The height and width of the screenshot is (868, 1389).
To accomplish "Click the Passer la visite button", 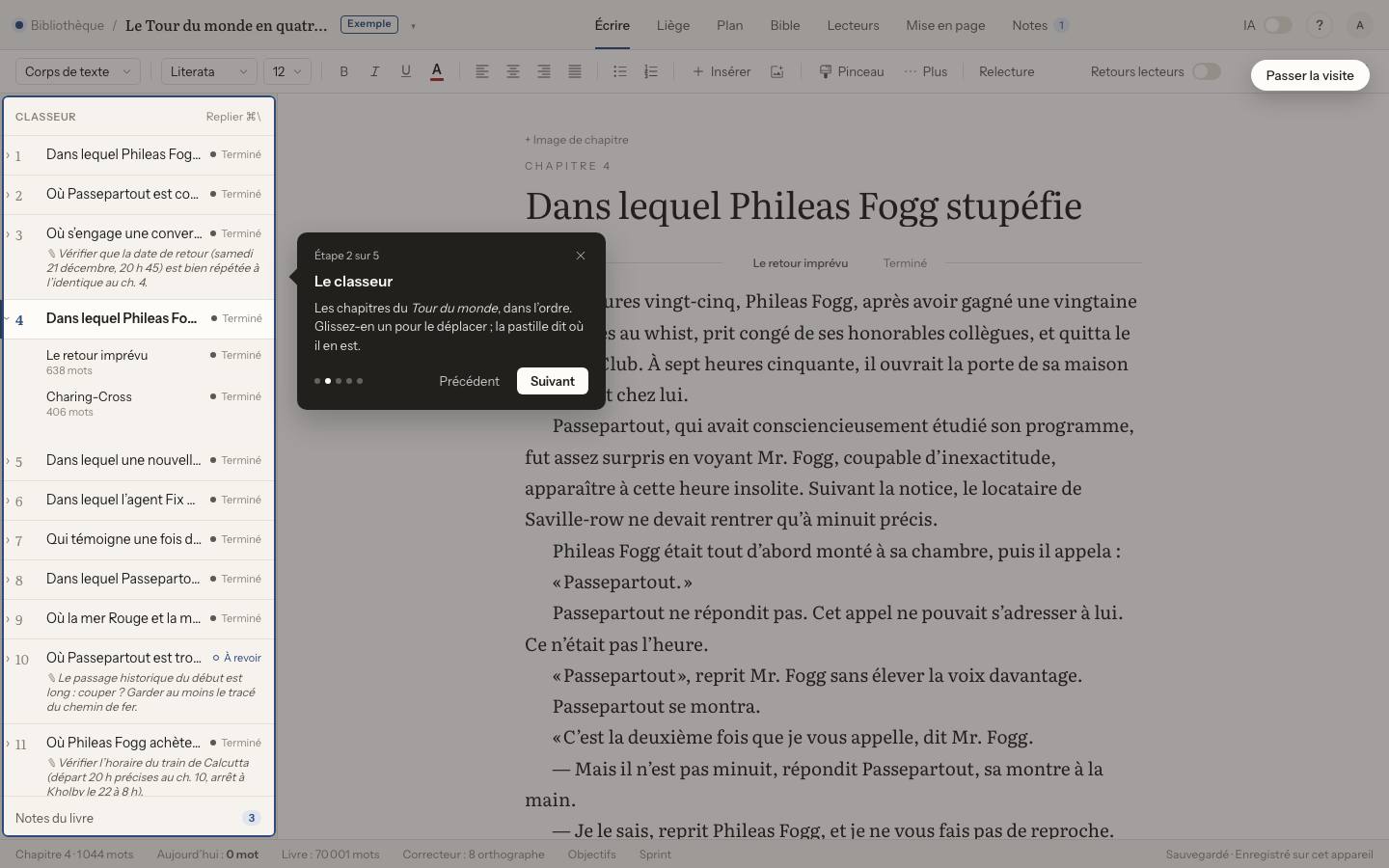I will (1310, 75).
